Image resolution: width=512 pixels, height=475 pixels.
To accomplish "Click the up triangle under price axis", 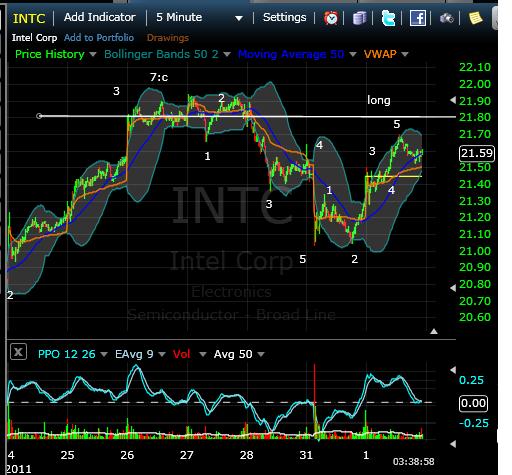I will coord(434,331).
